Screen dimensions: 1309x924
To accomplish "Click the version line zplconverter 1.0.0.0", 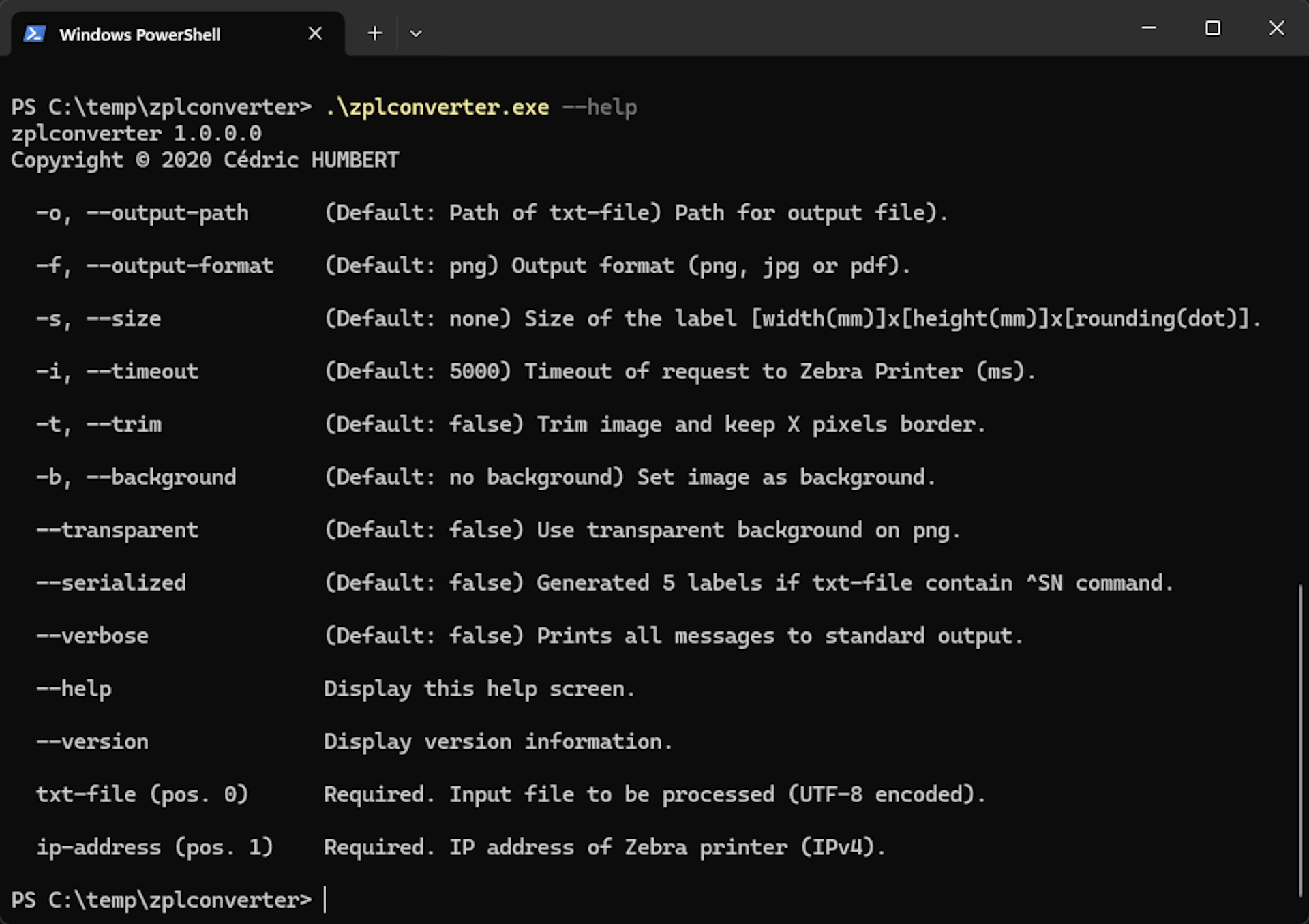I will pos(136,134).
